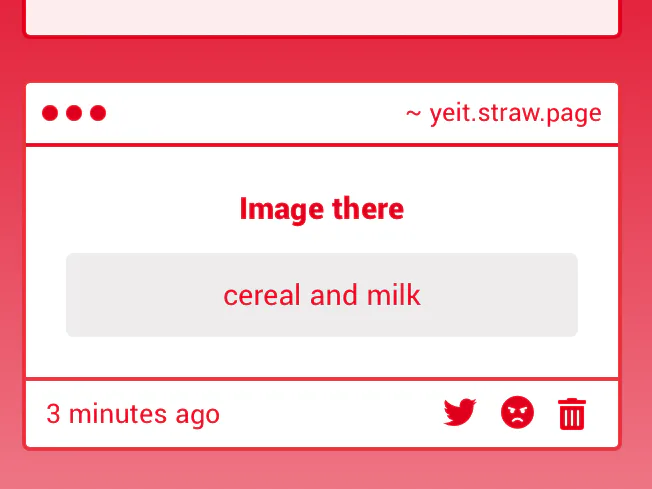Click the third red dot in card header
Image resolution: width=652 pixels, height=489 pixels.
(x=98, y=113)
